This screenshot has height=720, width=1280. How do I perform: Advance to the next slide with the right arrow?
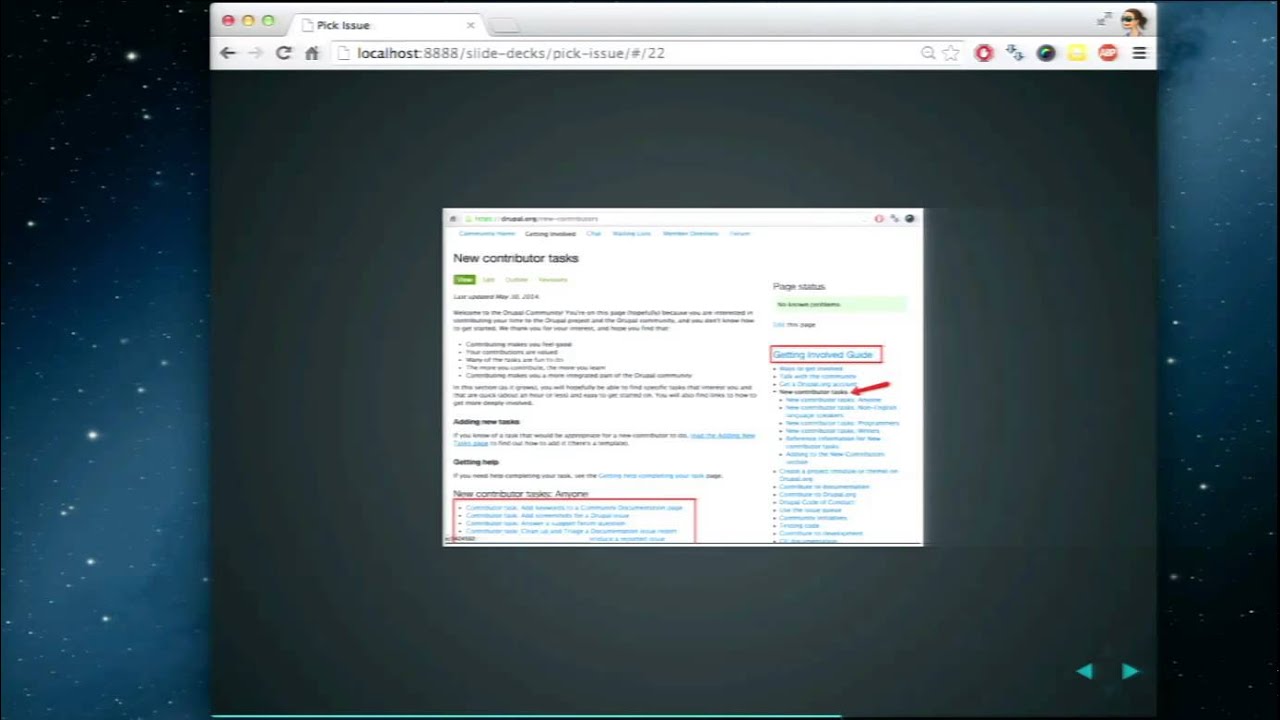(1130, 671)
